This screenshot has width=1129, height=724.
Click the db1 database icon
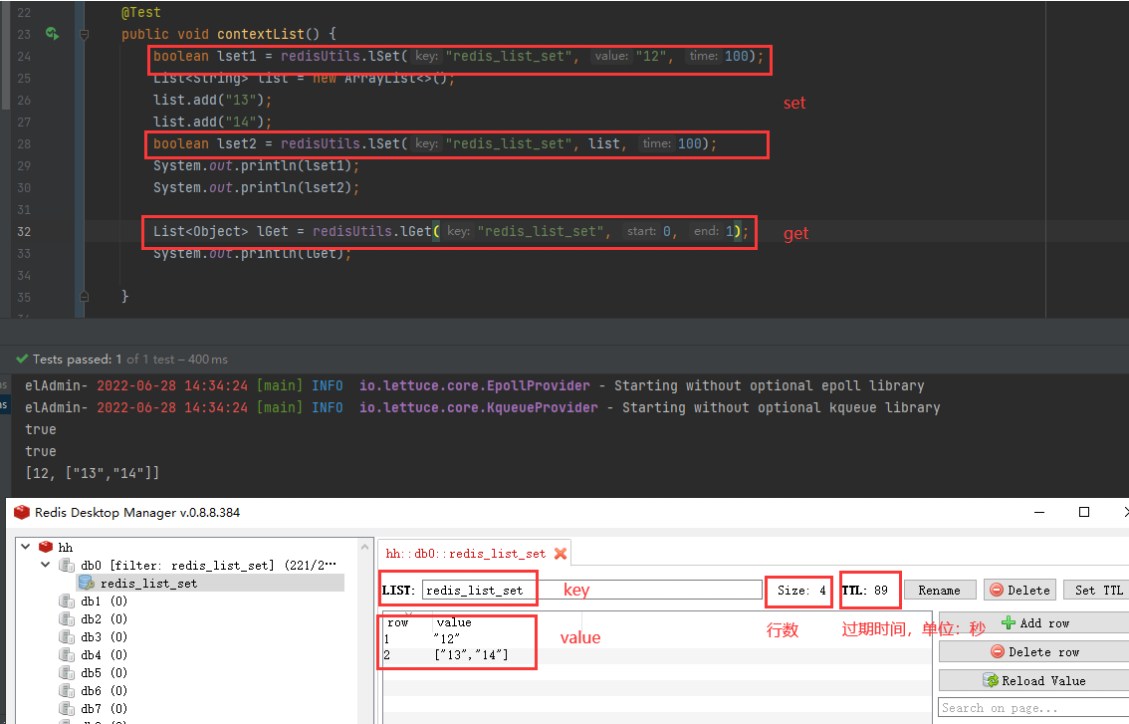[67, 601]
